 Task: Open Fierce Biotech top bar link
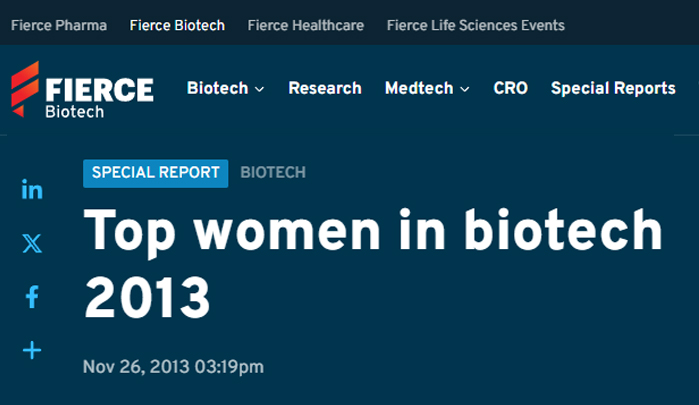[x=177, y=25]
